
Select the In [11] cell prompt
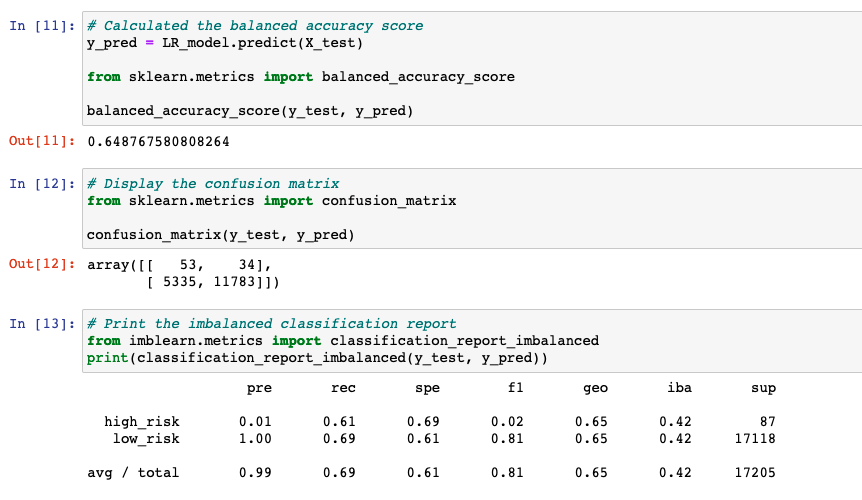pyautogui.click(x=42, y=26)
